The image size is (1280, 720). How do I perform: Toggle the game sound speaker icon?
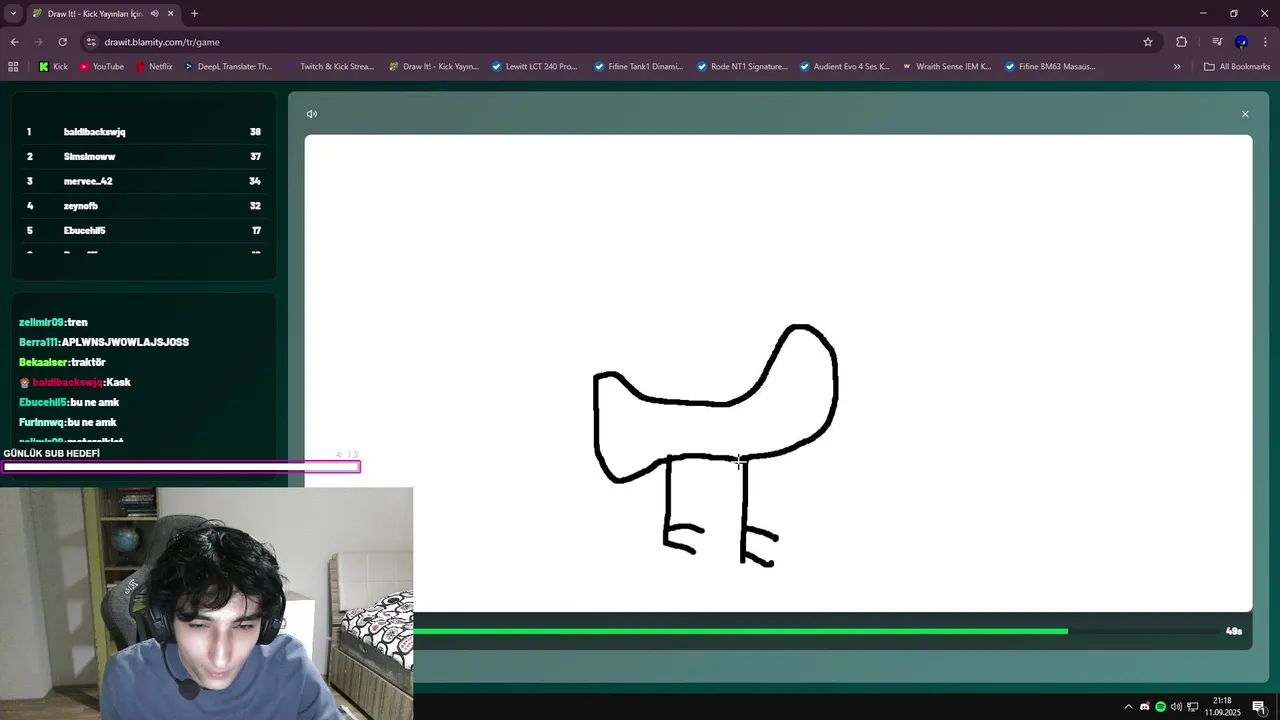(x=312, y=114)
